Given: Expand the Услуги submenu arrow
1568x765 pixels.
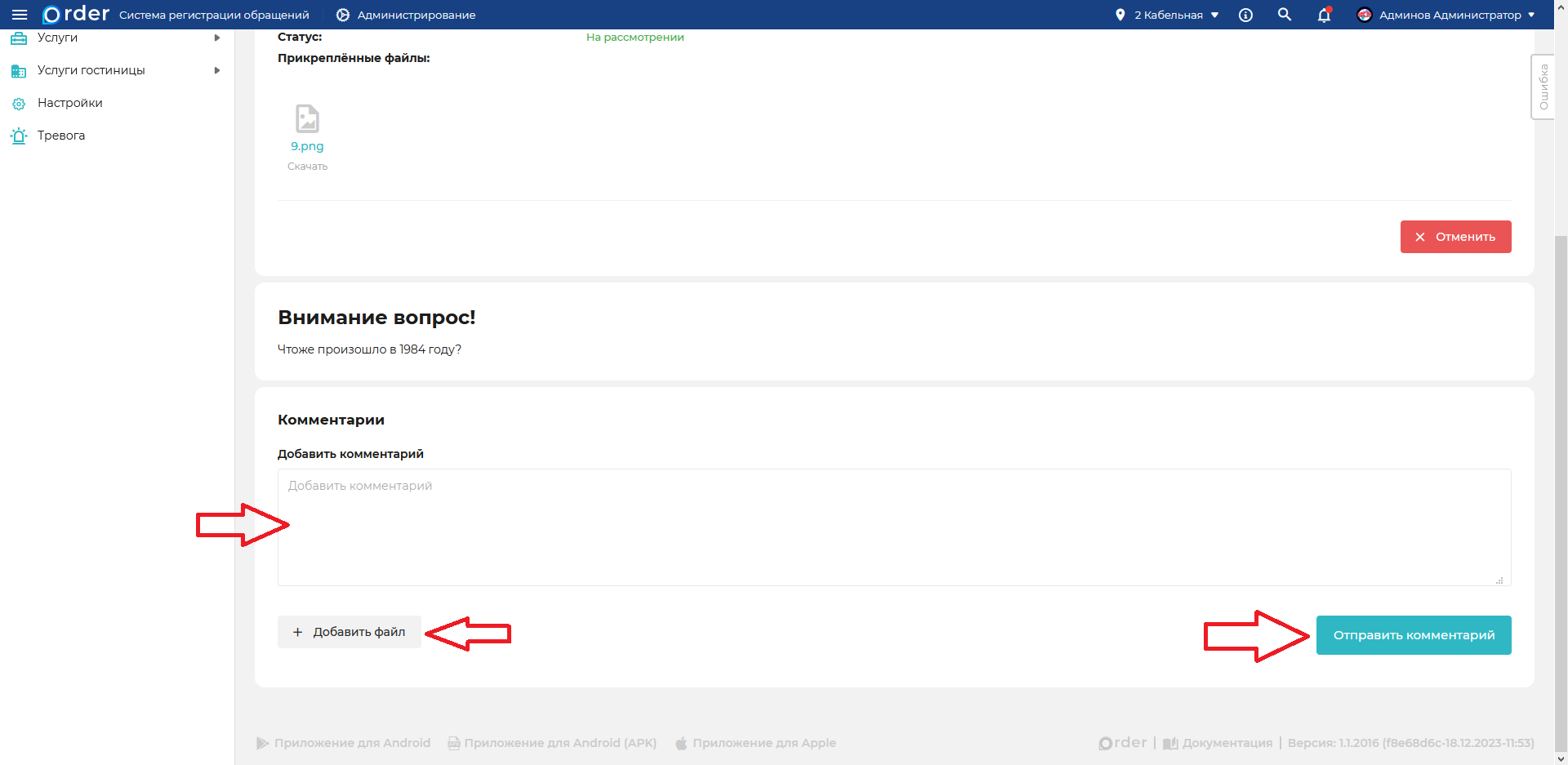Looking at the screenshot, I should [x=217, y=38].
